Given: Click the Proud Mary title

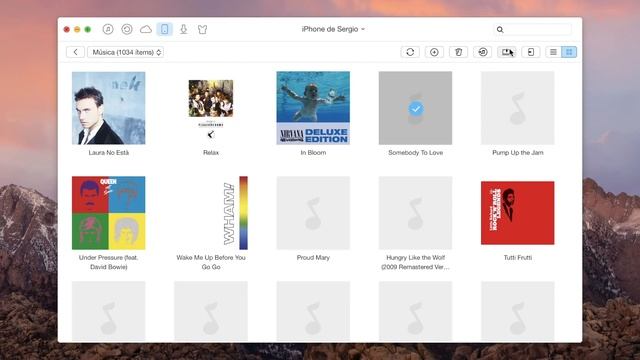Looking at the screenshot, I should [x=313, y=258].
